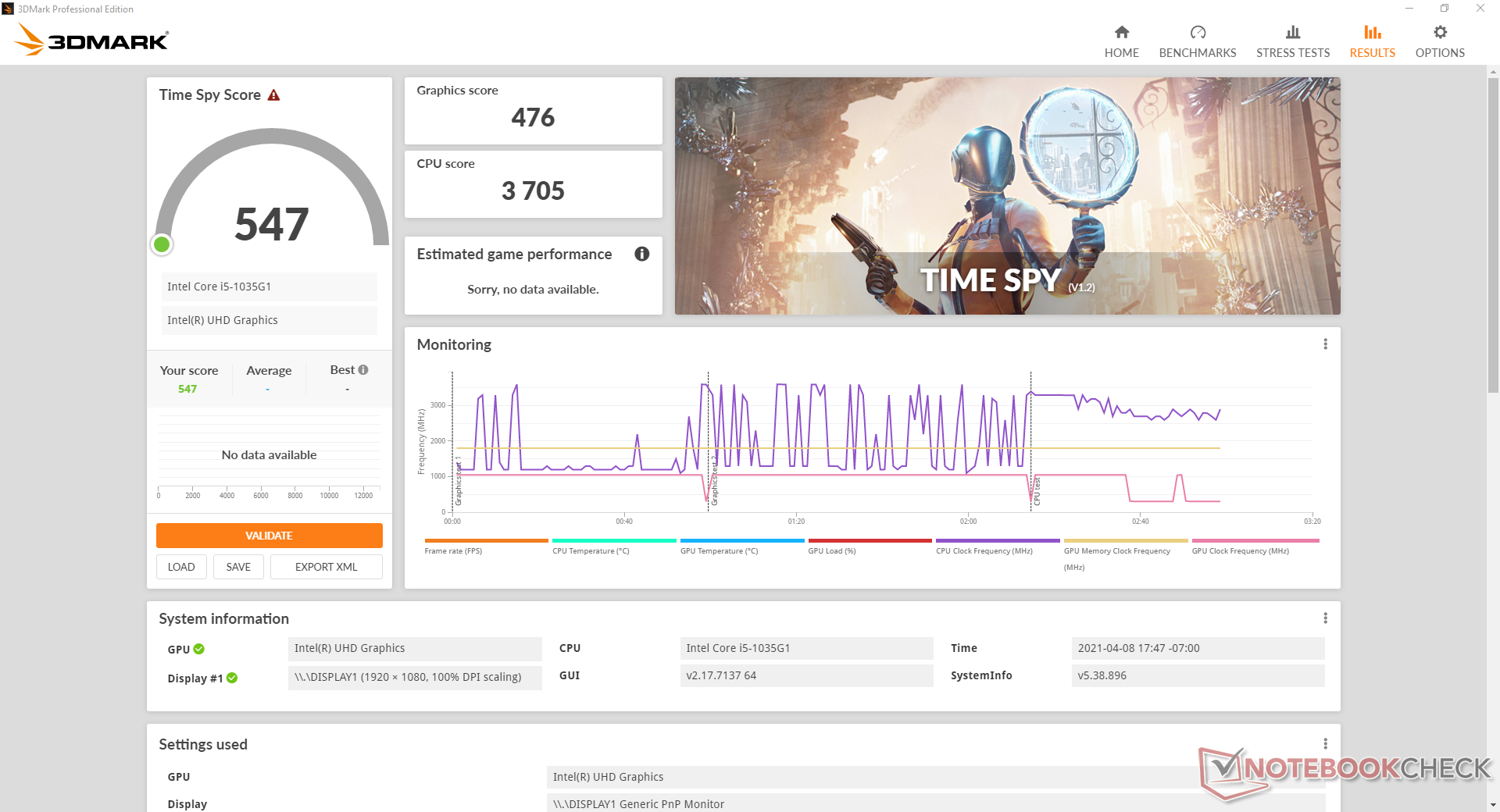This screenshot has height=812, width=1500.
Task: Click the Export XML button
Action: 326,567
